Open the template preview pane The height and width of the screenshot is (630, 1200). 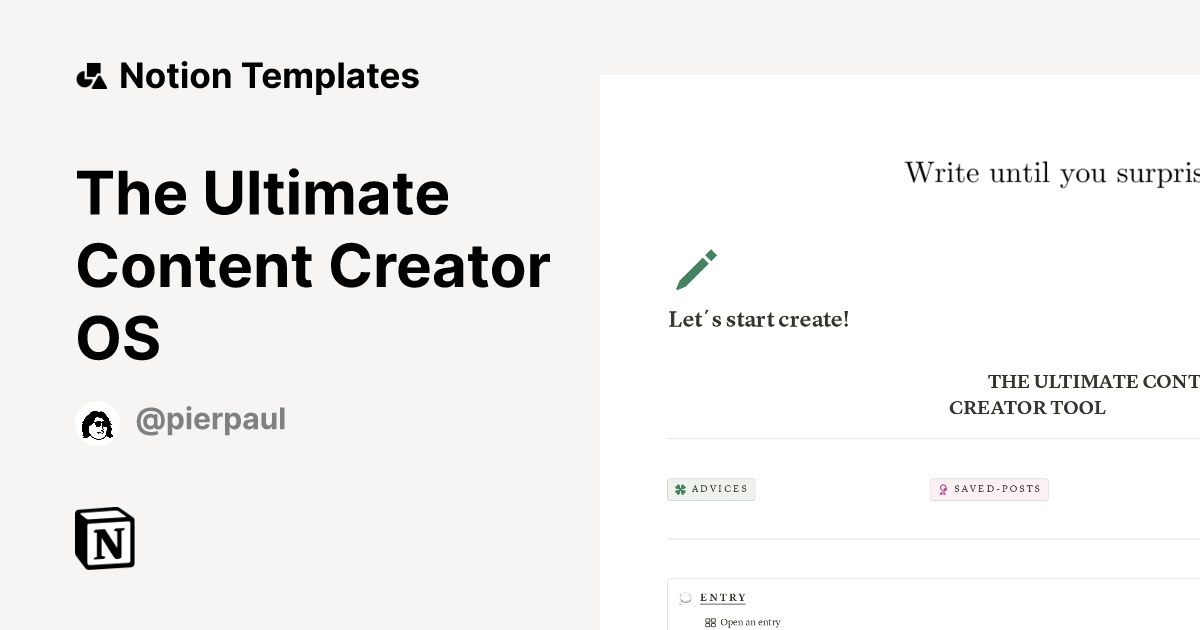[900, 350]
